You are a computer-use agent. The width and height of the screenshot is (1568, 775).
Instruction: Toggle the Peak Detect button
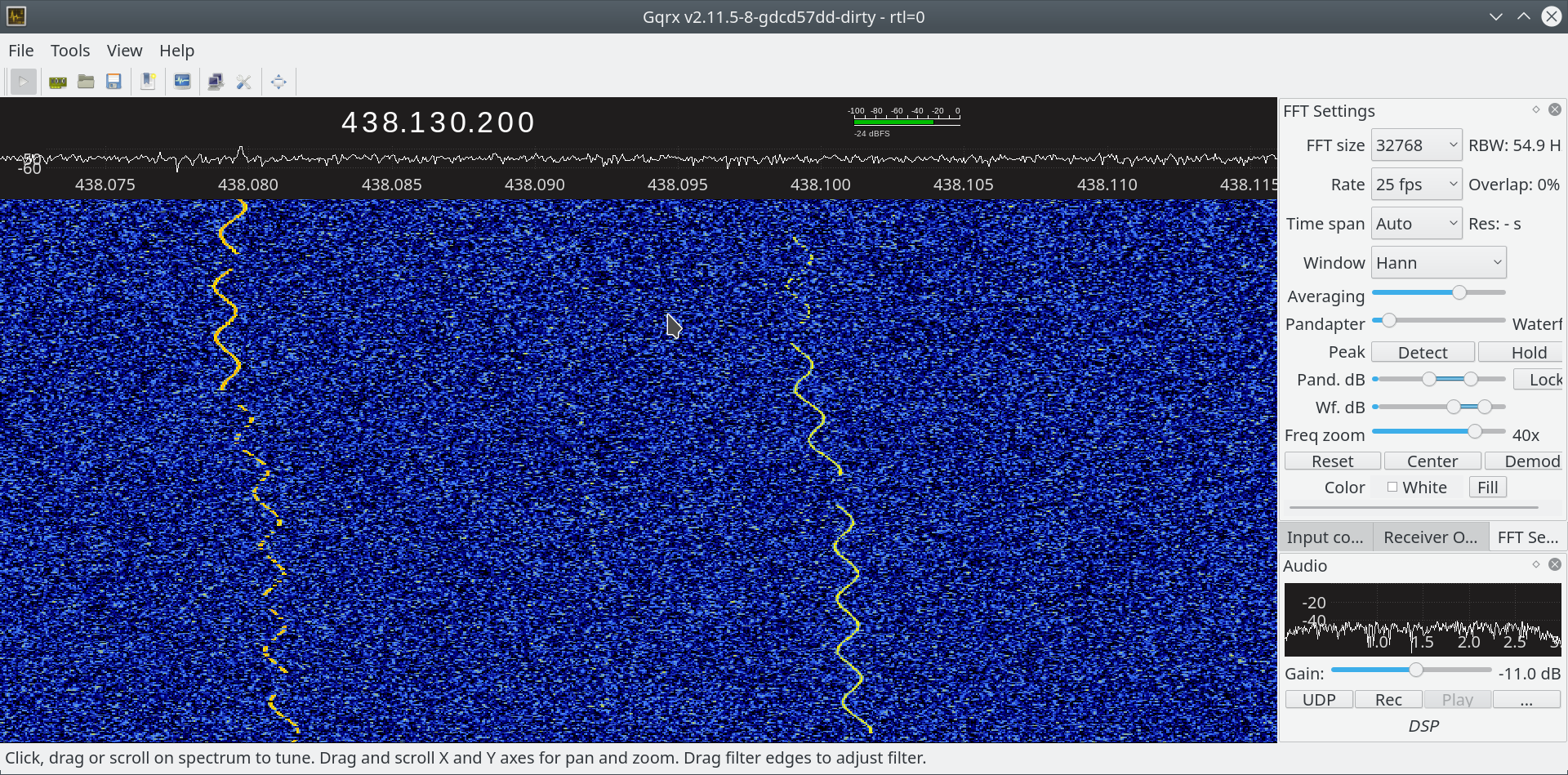[x=1422, y=353]
